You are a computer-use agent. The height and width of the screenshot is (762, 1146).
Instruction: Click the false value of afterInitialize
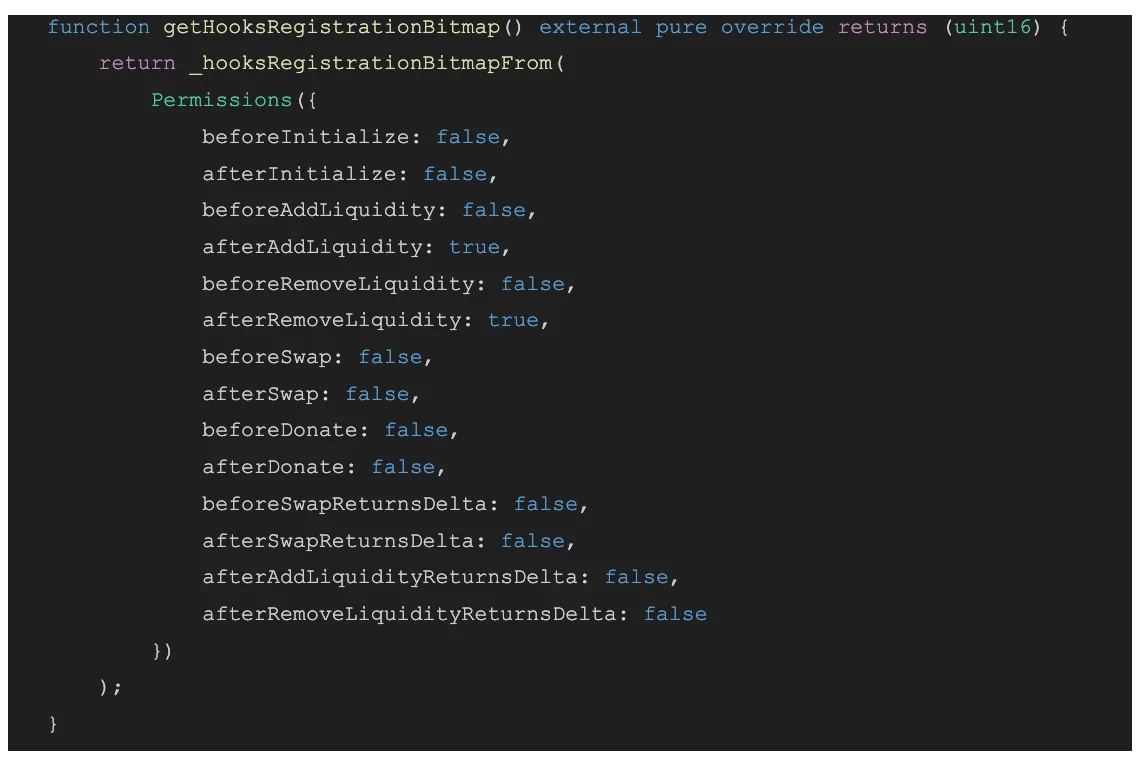coord(455,174)
